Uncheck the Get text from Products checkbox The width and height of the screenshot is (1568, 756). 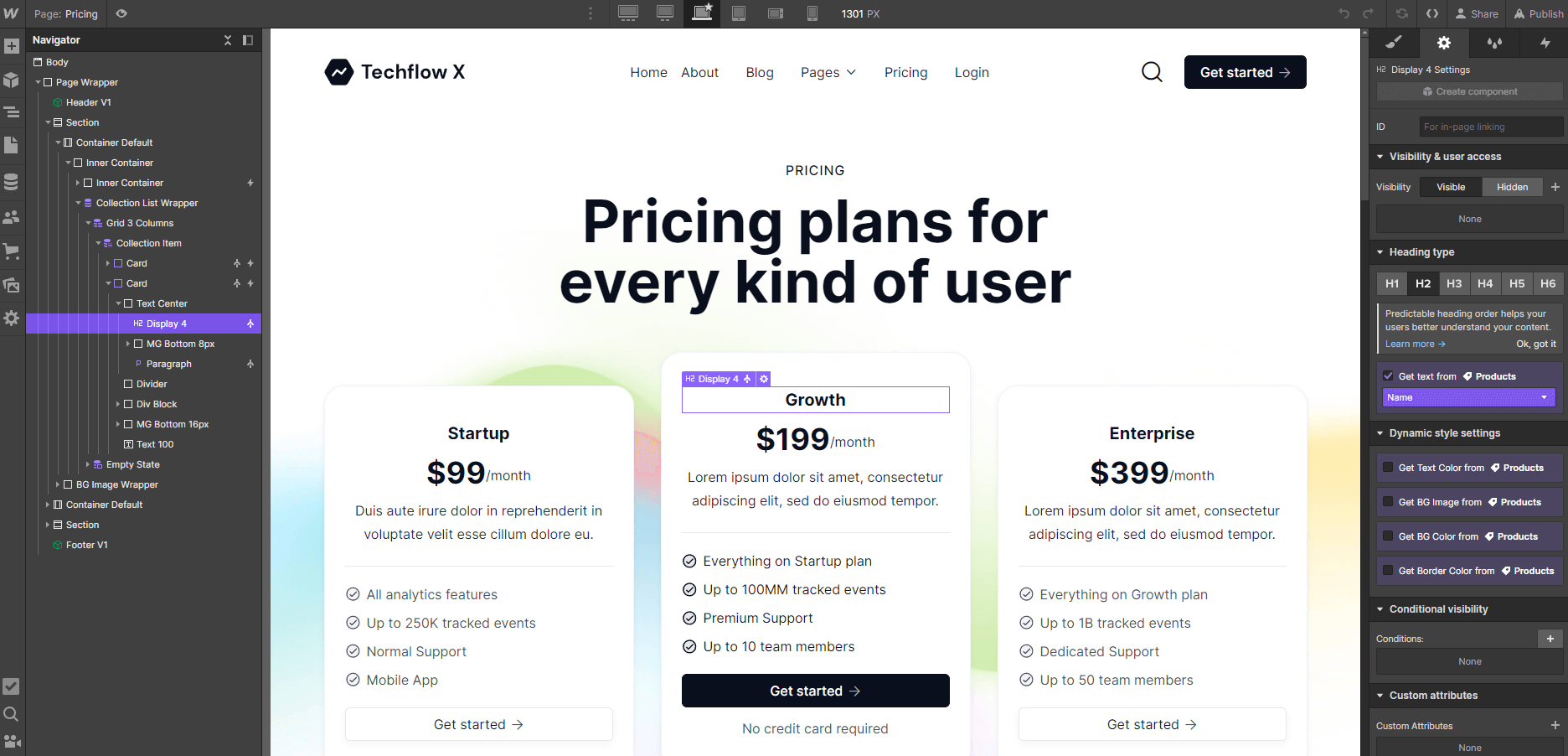[1389, 375]
